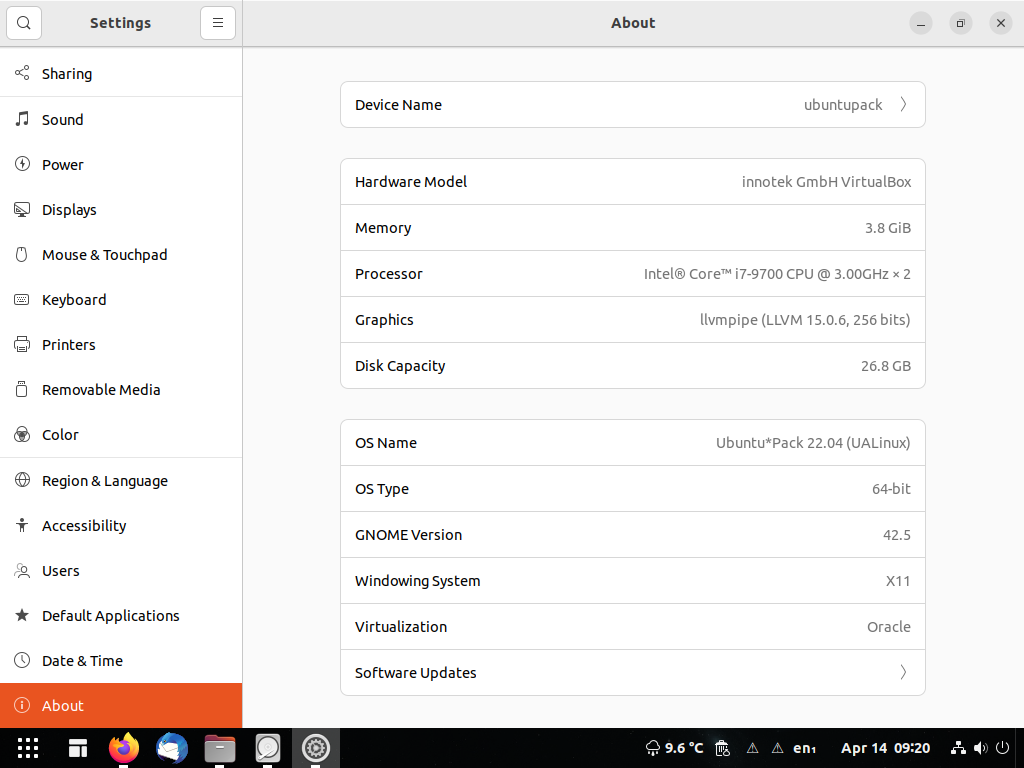Select Power in the sidebar
1024x768 pixels.
[121, 165]
